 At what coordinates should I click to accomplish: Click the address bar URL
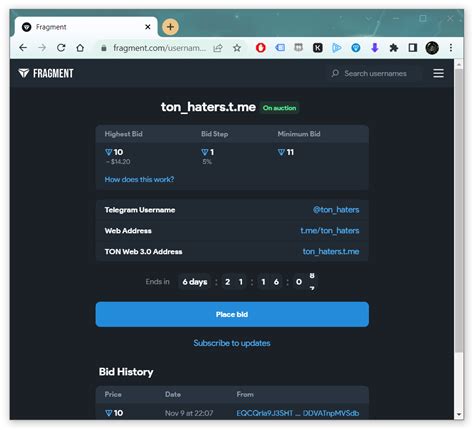159,48
